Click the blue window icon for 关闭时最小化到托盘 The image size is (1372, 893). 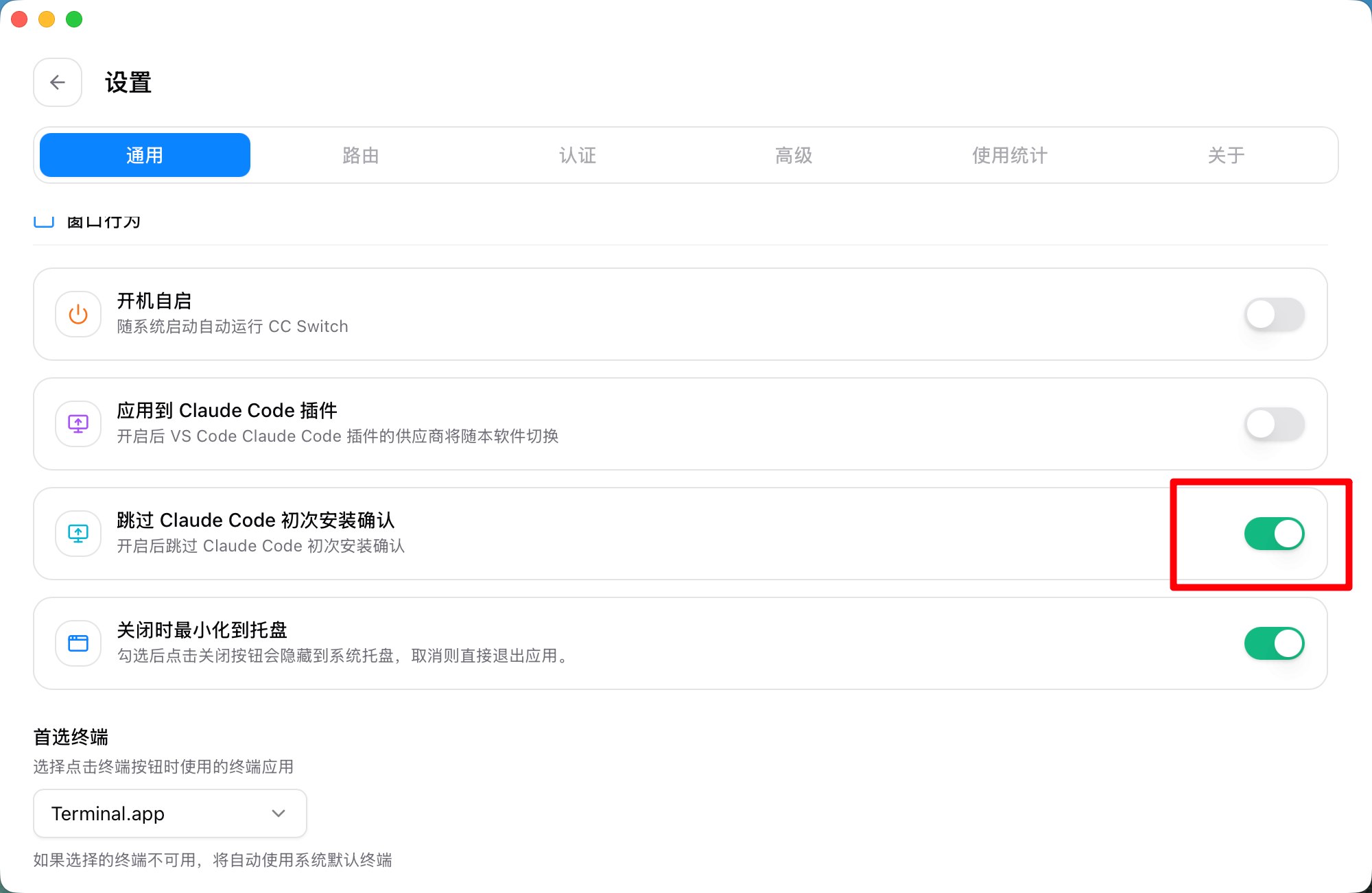(78, 643)
